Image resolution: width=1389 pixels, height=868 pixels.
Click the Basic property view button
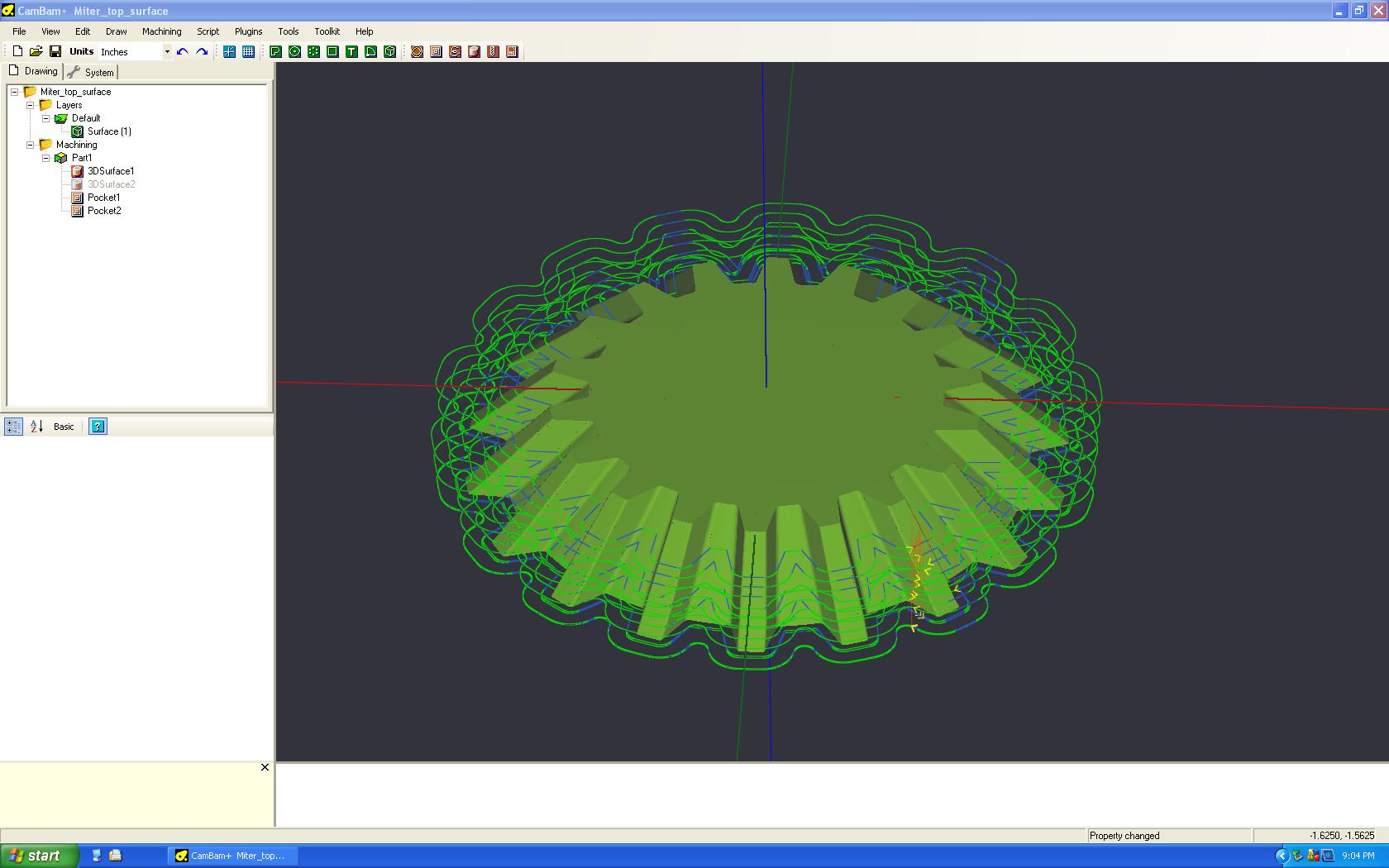64,427
